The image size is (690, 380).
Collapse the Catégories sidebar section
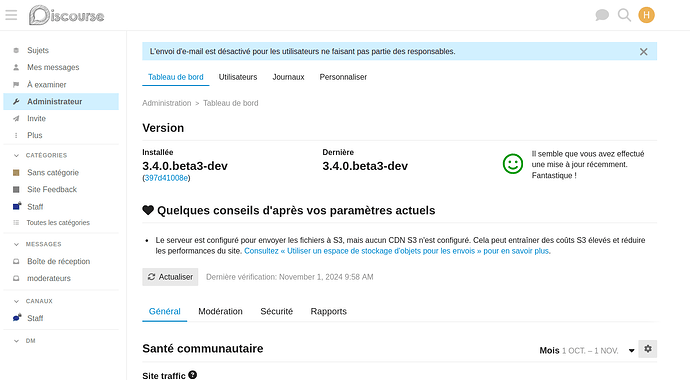(40, 155)
